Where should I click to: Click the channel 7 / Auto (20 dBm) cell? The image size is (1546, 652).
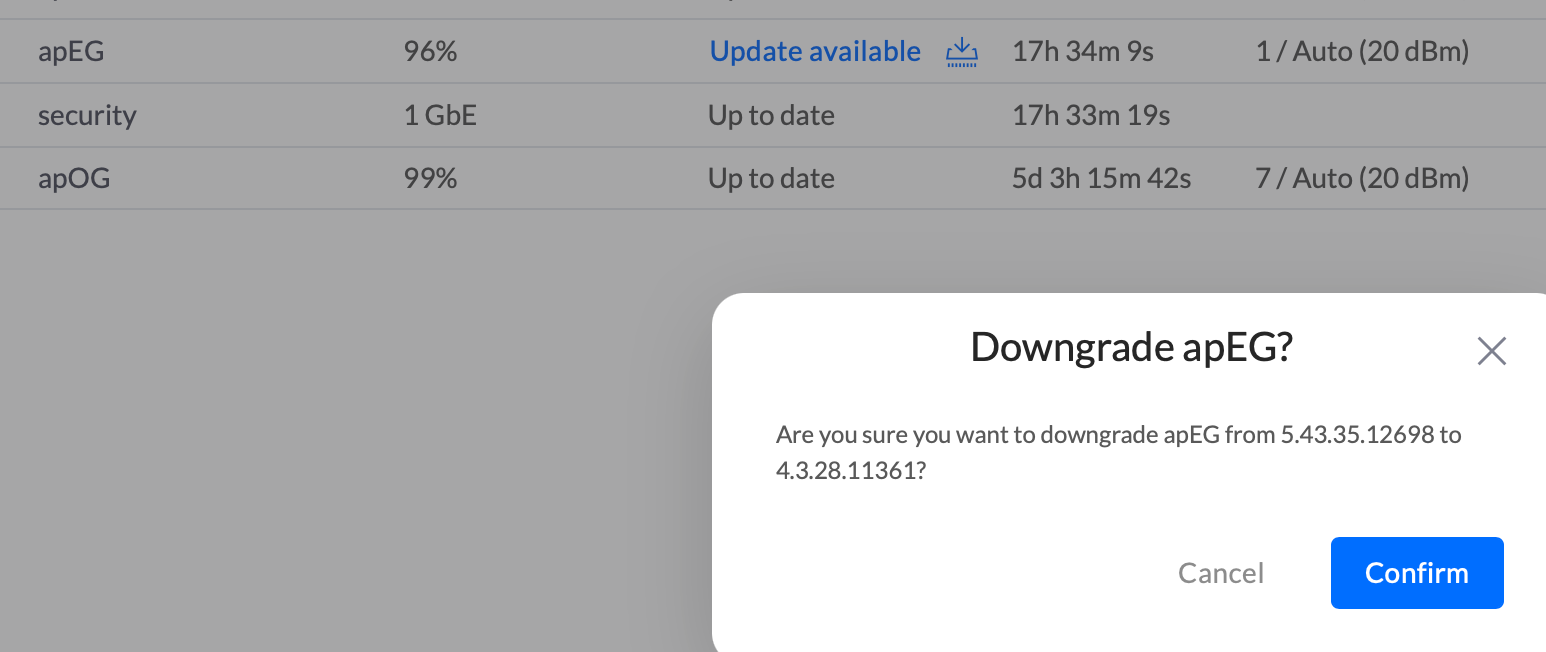tap(1362, 179)
